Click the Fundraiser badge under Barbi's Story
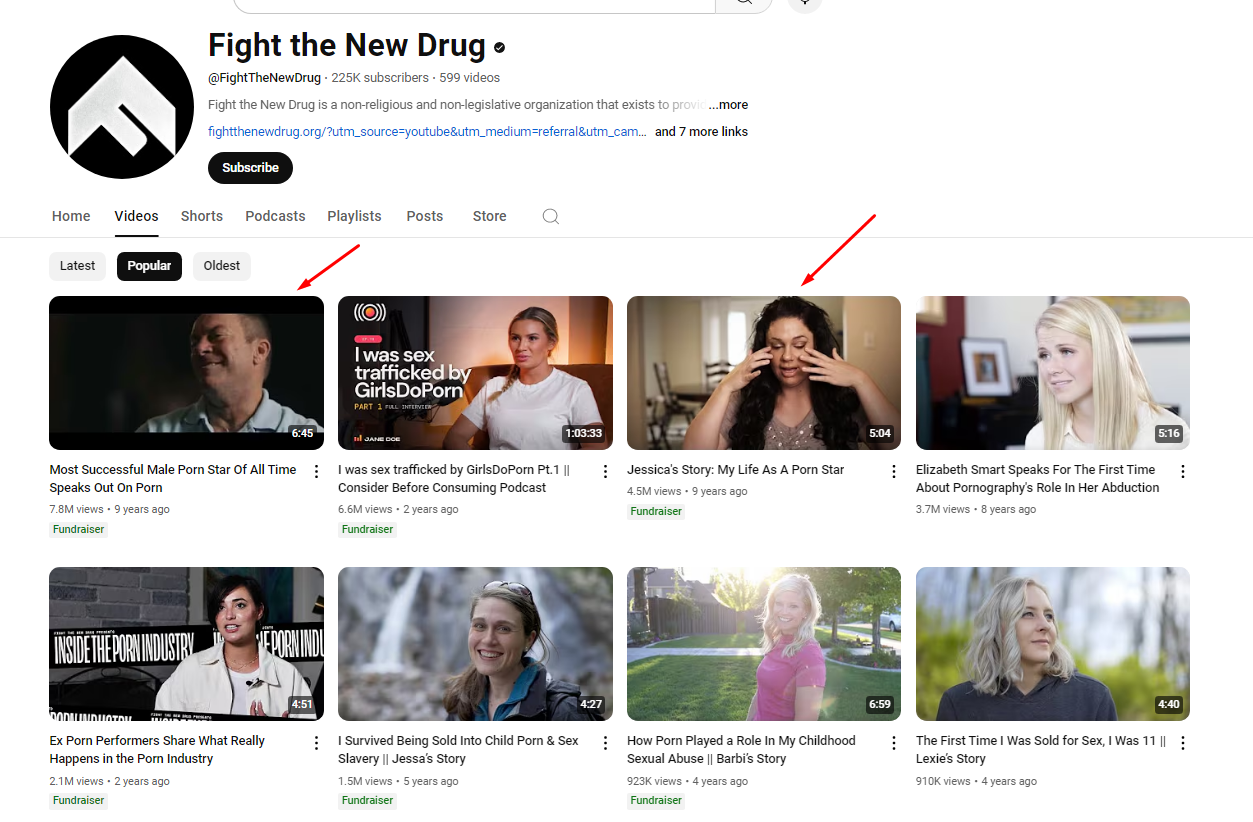 click(656, 801)
